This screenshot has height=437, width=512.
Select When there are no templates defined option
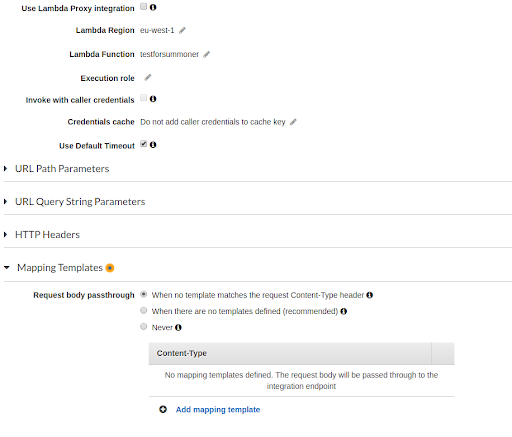coord(143,310)
